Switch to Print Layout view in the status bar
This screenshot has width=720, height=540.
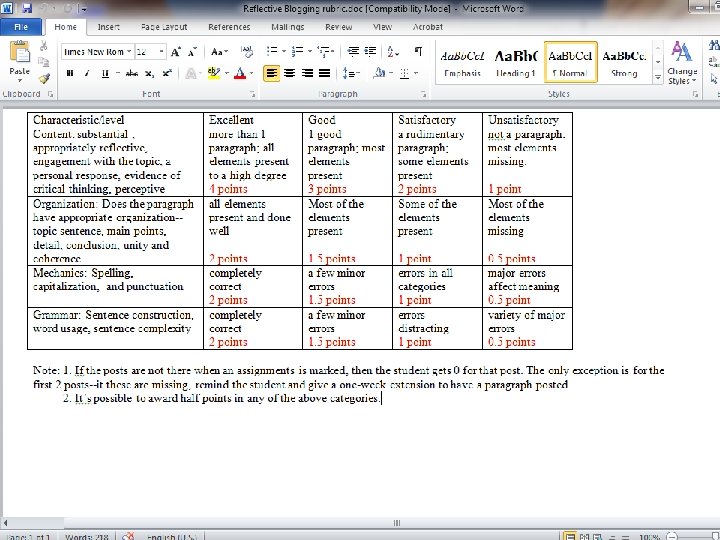pyautogui.click(x=569, y=536)
